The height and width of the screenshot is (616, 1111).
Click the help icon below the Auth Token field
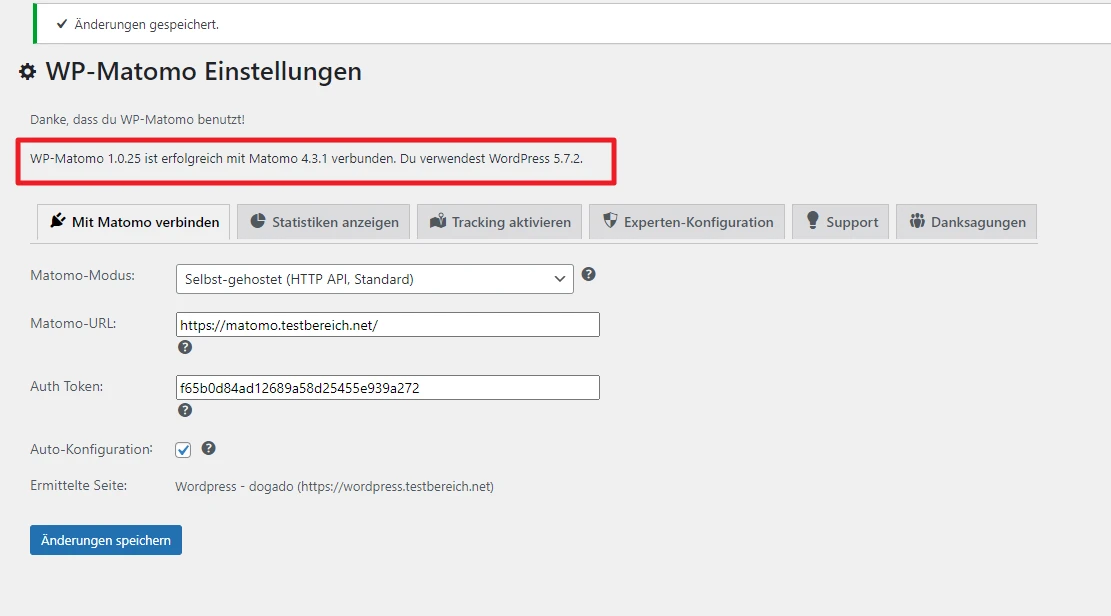tap(185, 410)
